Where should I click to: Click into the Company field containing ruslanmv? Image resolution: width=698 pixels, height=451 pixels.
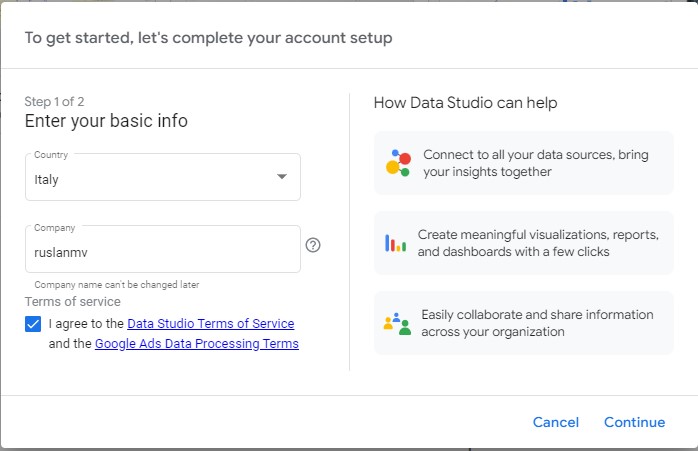(163, 249)
